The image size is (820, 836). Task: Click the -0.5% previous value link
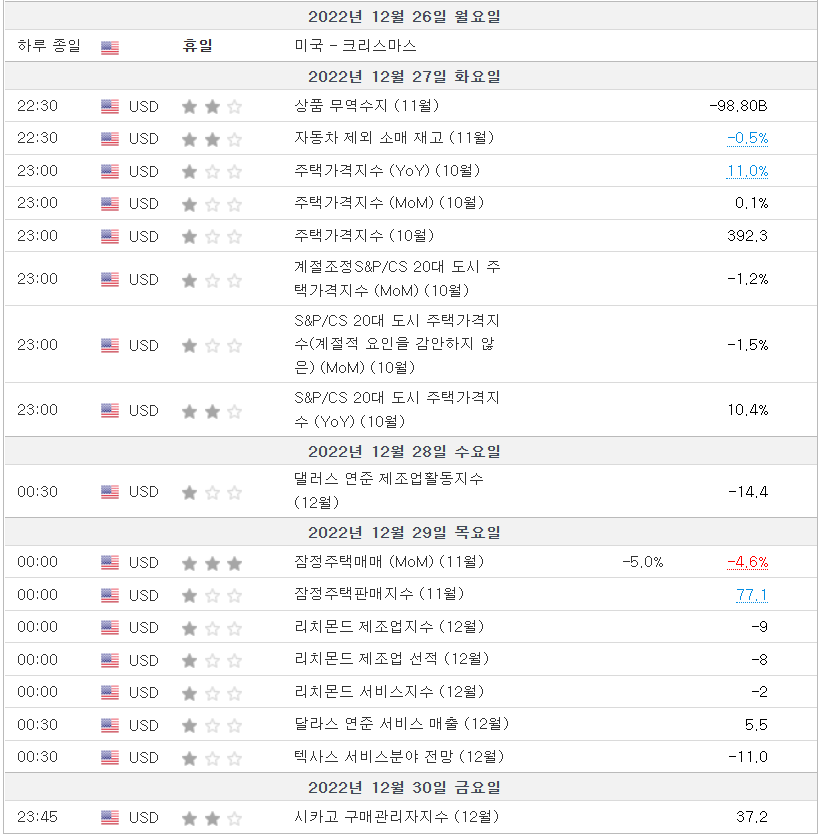[x=747, y=138]
